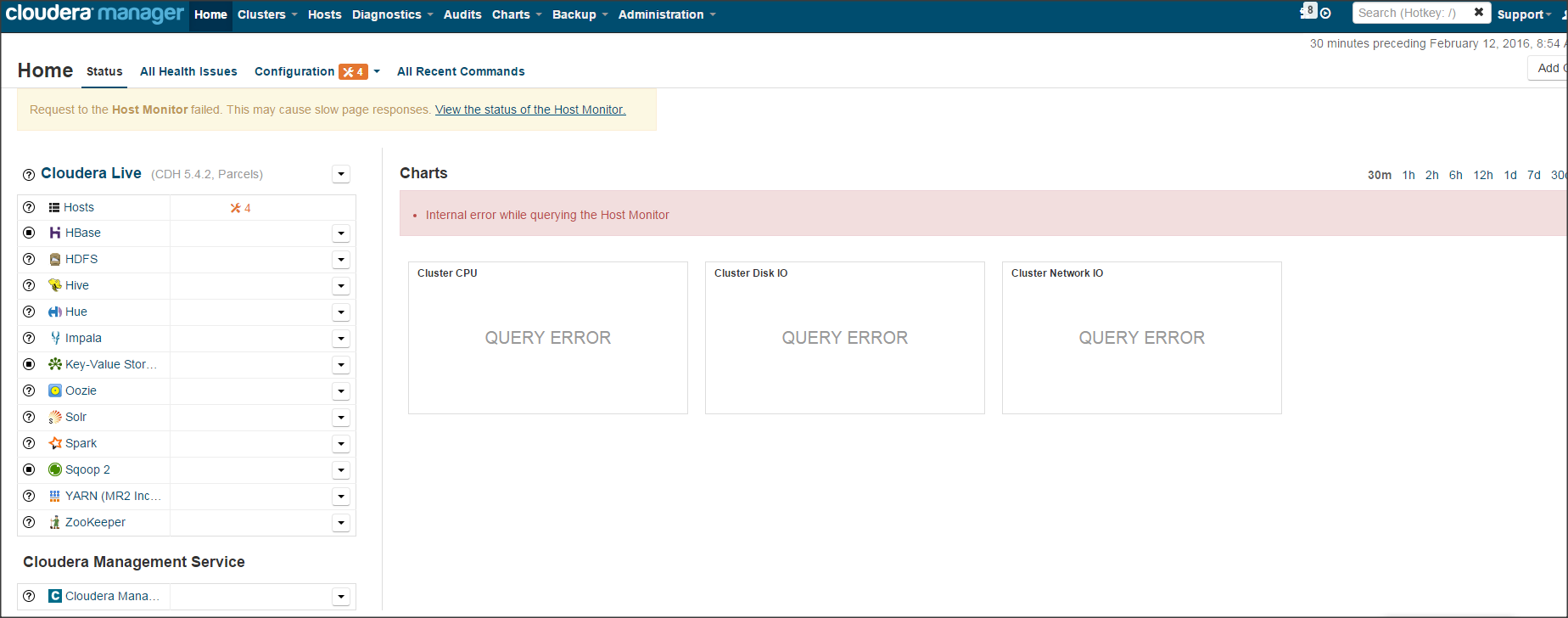Screen dimensions: 1568x618
Task: Expand the Configuration tab dropdown arrow
Action: (377, 71)
